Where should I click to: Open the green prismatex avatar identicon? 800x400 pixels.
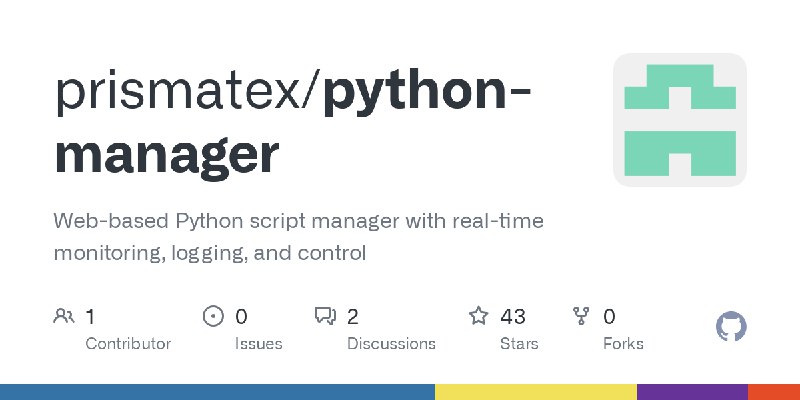[680, 120]
